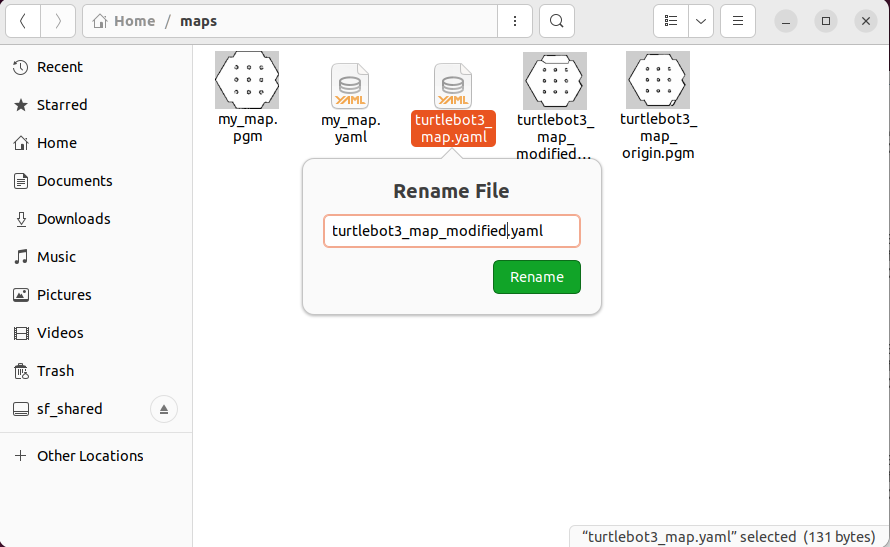Click the my_map.pgm file name label
This screenshot has height=547, width=890.
click(x=247, y=128)
